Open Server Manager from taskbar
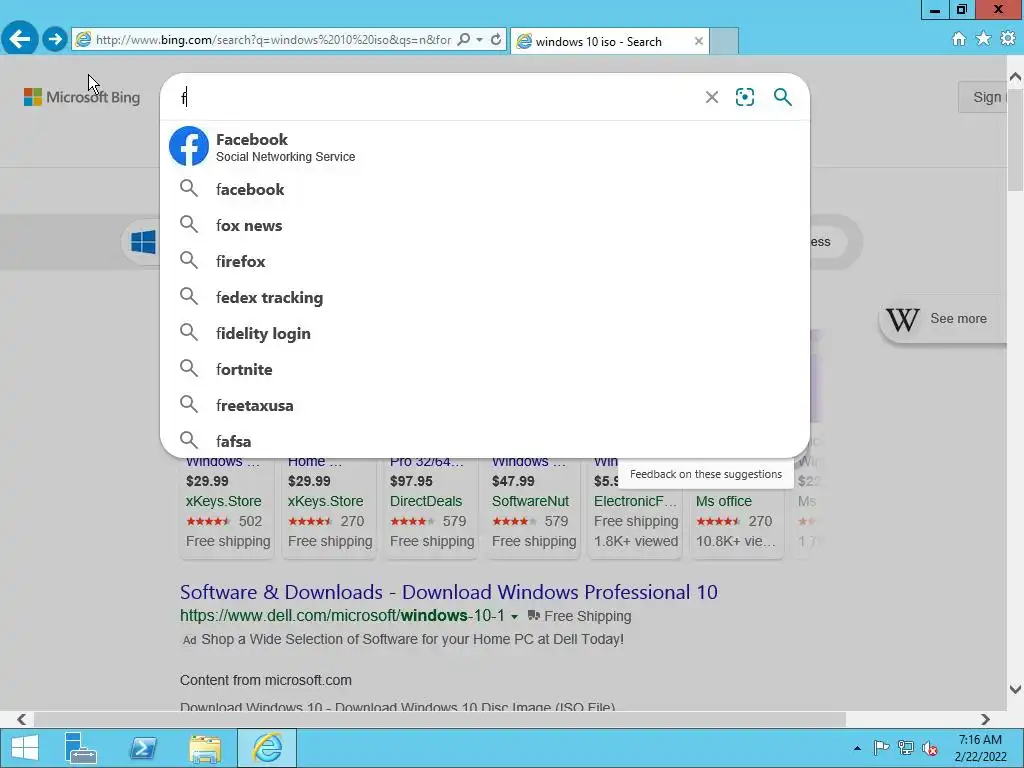Image resolution: width=1024 pixels, height=768 pixels. [x=81, y=748]
